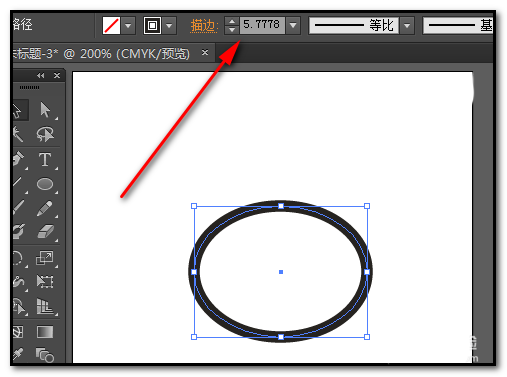
Task: Click the stroke weight field 5.7778
Action: (262, 25)
